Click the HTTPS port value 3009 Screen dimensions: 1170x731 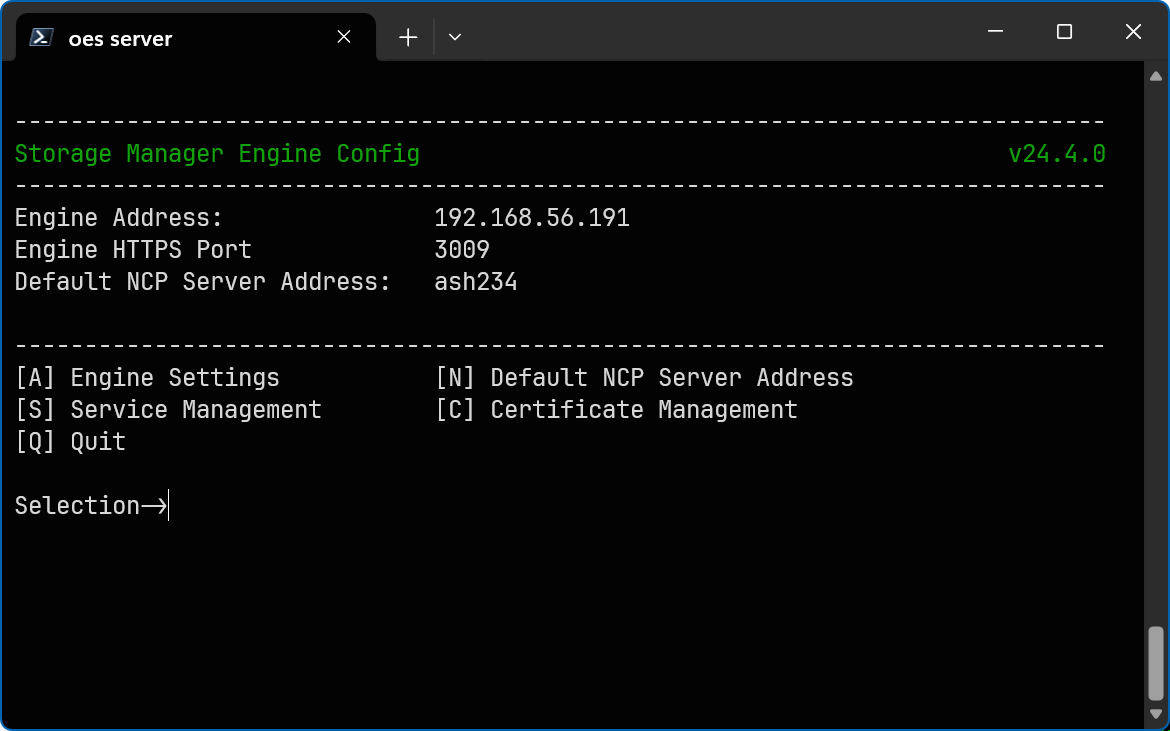(461, 250)
